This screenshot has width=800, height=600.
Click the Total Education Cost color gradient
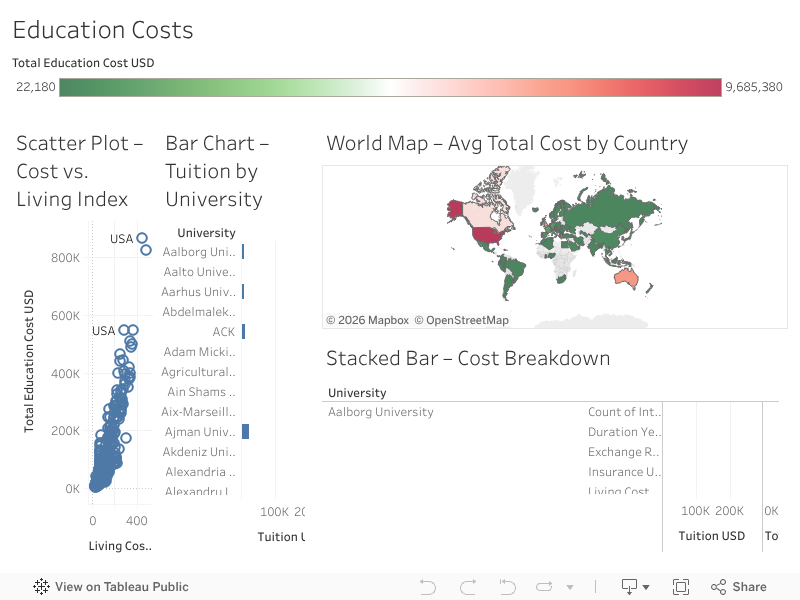tap(390, 87)
